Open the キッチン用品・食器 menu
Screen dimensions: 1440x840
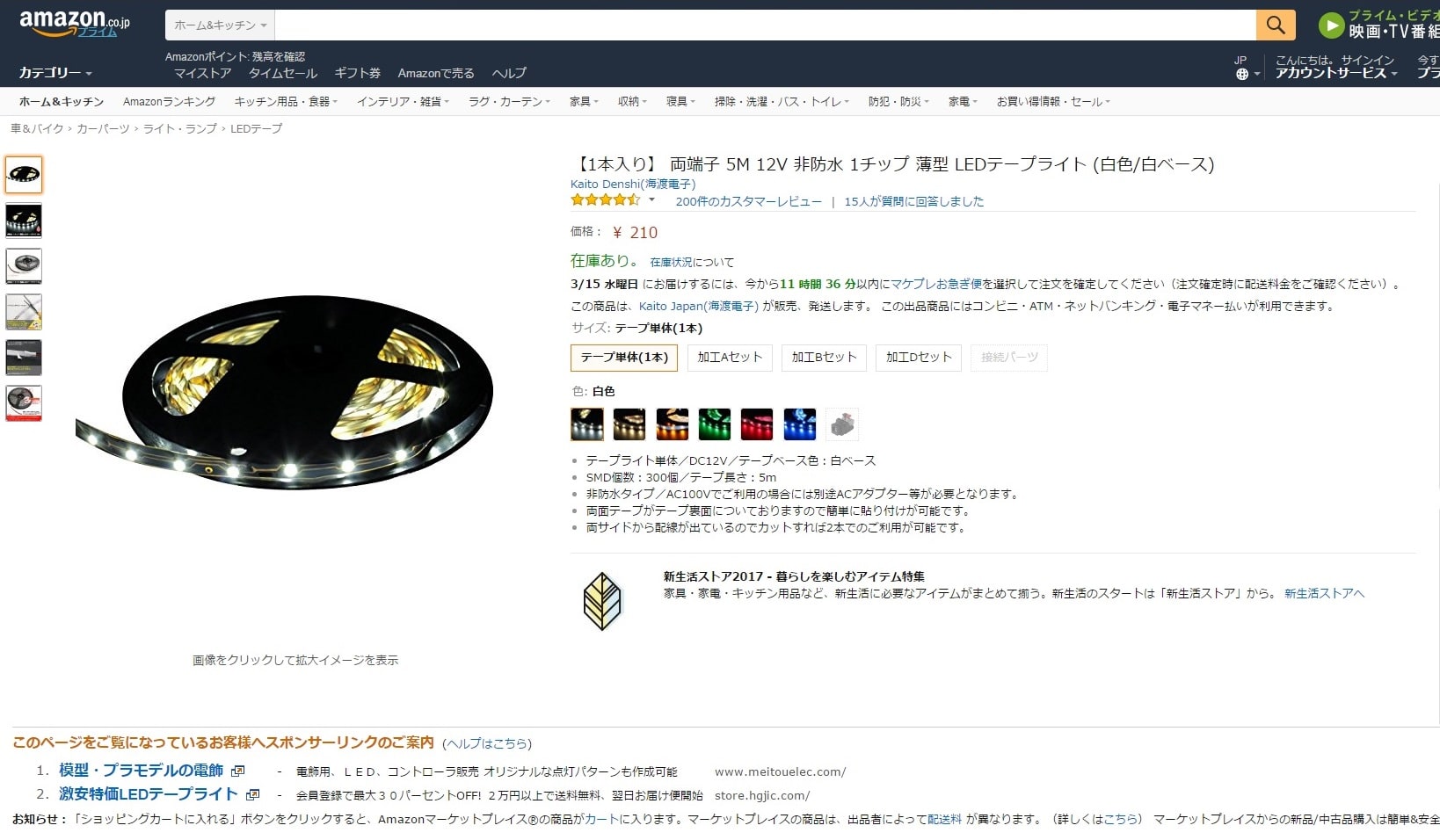click(x=286, y=102)
